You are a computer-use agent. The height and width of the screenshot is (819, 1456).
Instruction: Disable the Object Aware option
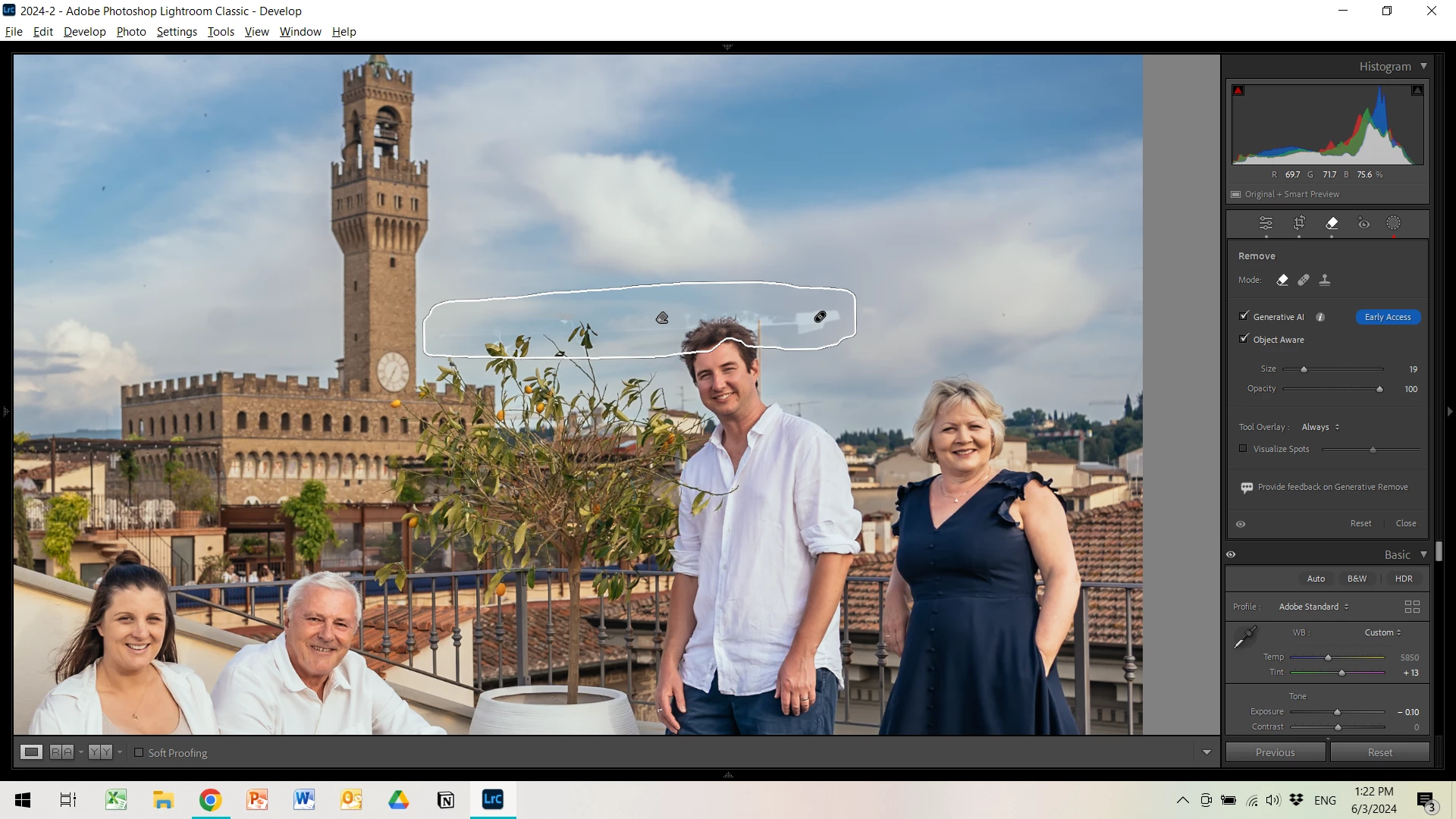point(1244,339)
